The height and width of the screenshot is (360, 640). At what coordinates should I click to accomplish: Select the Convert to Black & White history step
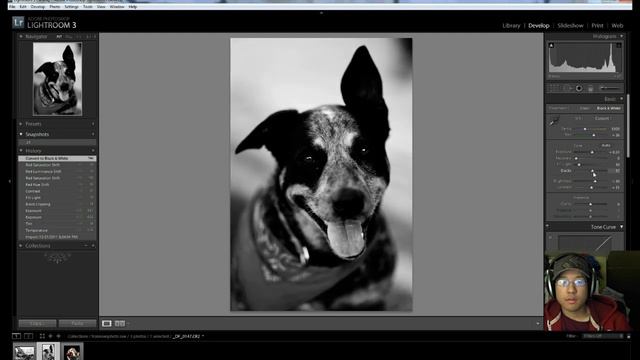[x=57, y=158]
